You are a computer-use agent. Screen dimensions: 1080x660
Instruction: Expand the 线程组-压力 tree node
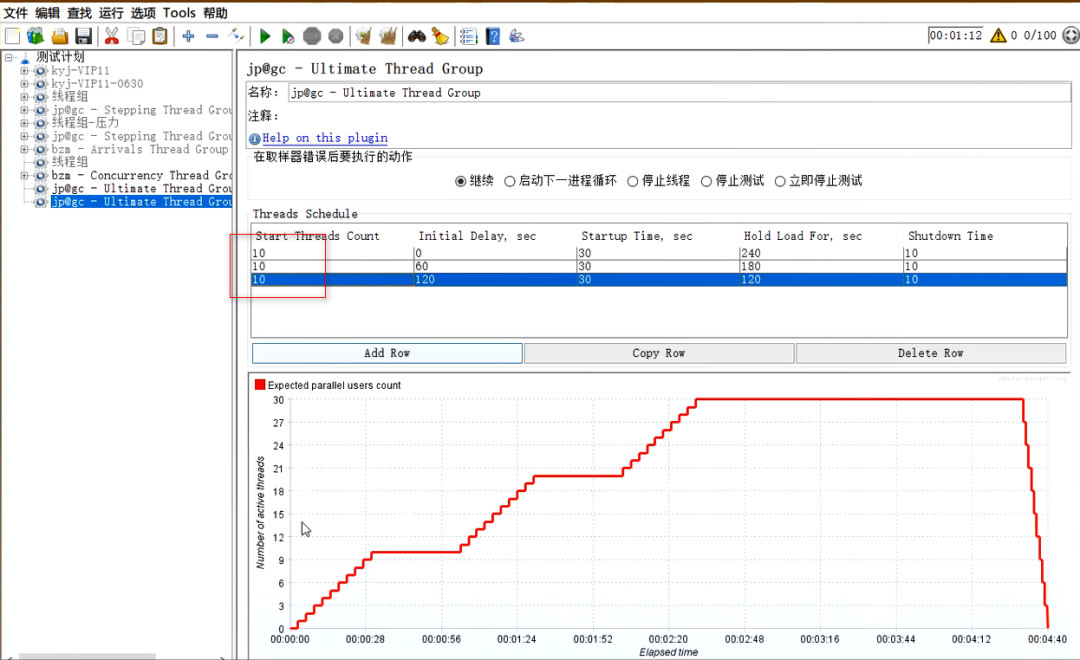[24, 123]
